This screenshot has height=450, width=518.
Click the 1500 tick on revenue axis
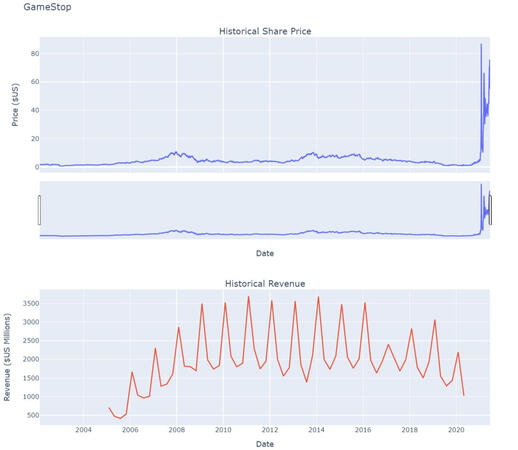(31, 378)
